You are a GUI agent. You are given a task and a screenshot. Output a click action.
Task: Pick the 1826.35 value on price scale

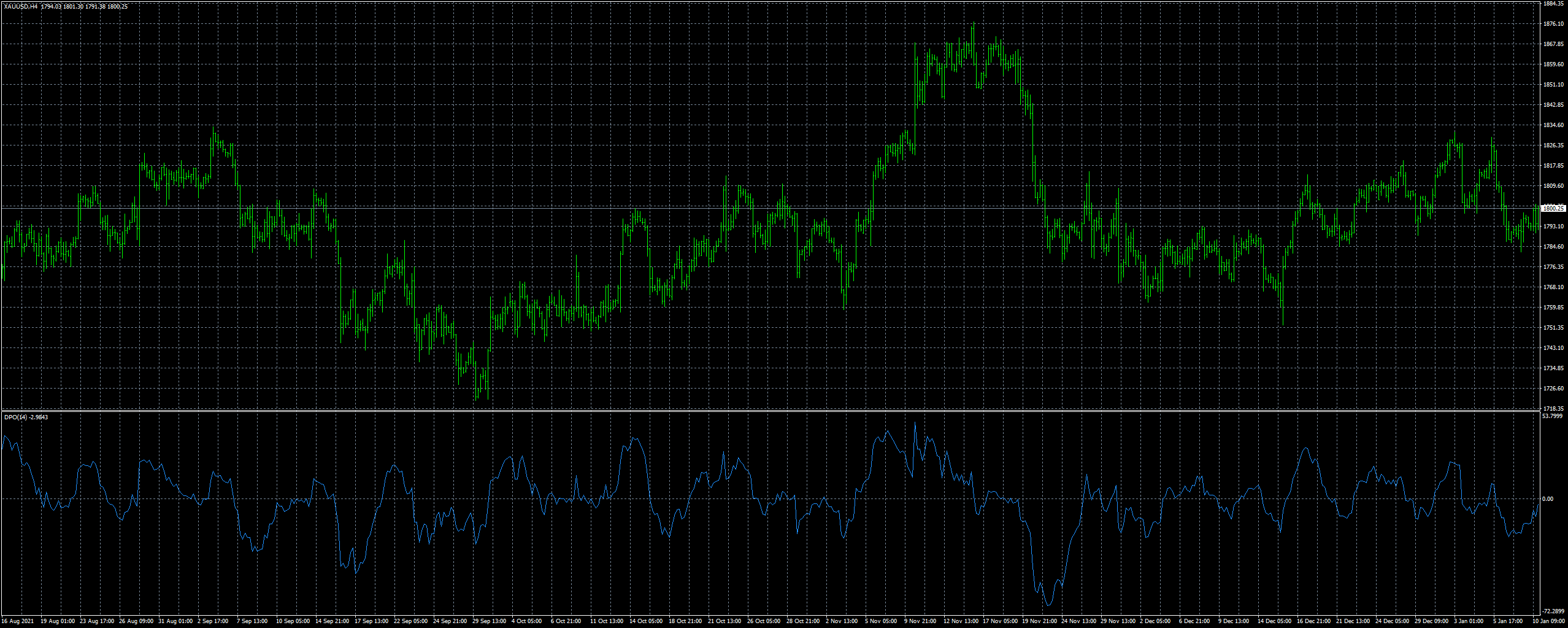click(1553, 145)
